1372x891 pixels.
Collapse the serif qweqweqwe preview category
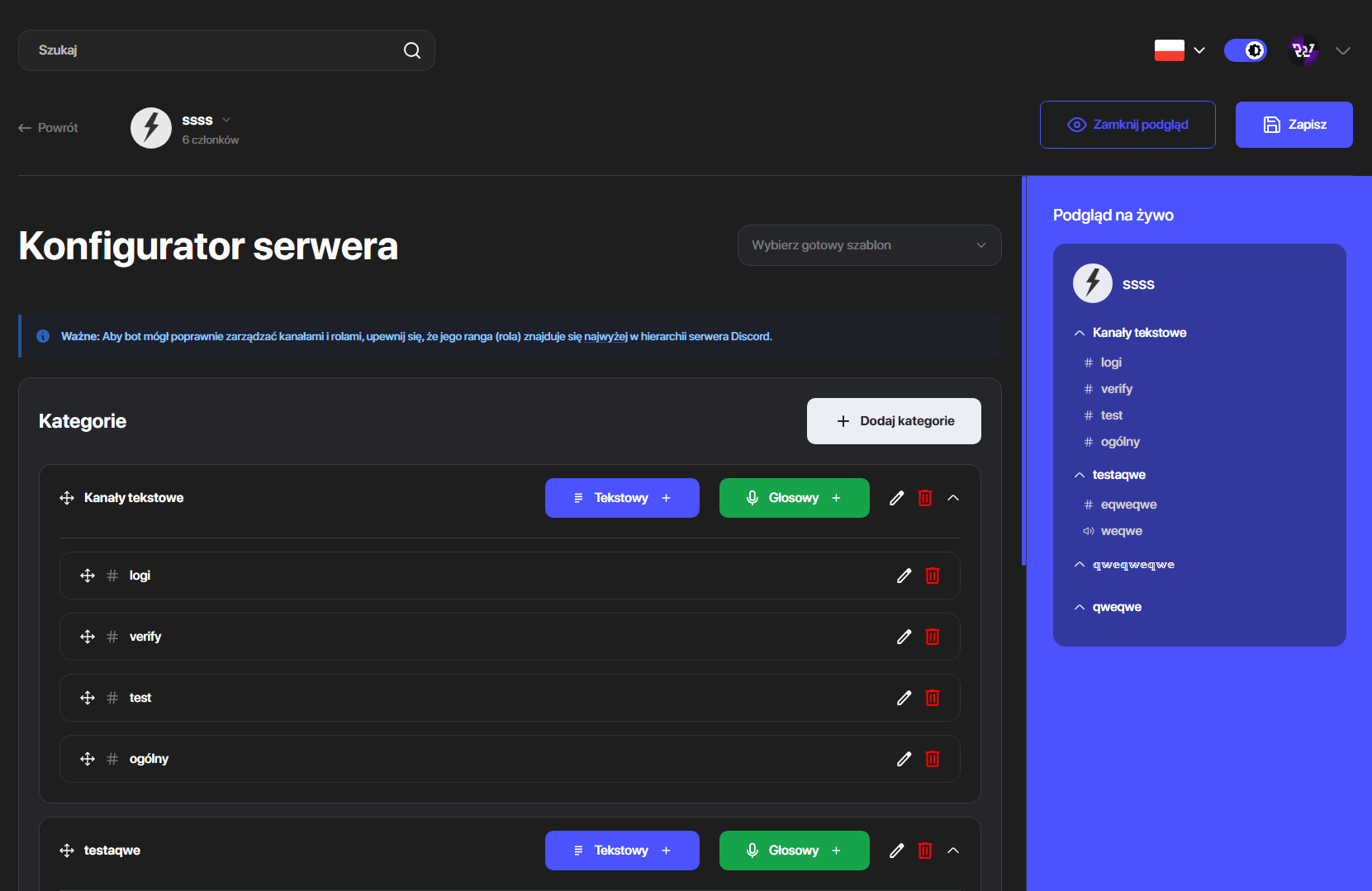click(1080, 565)
